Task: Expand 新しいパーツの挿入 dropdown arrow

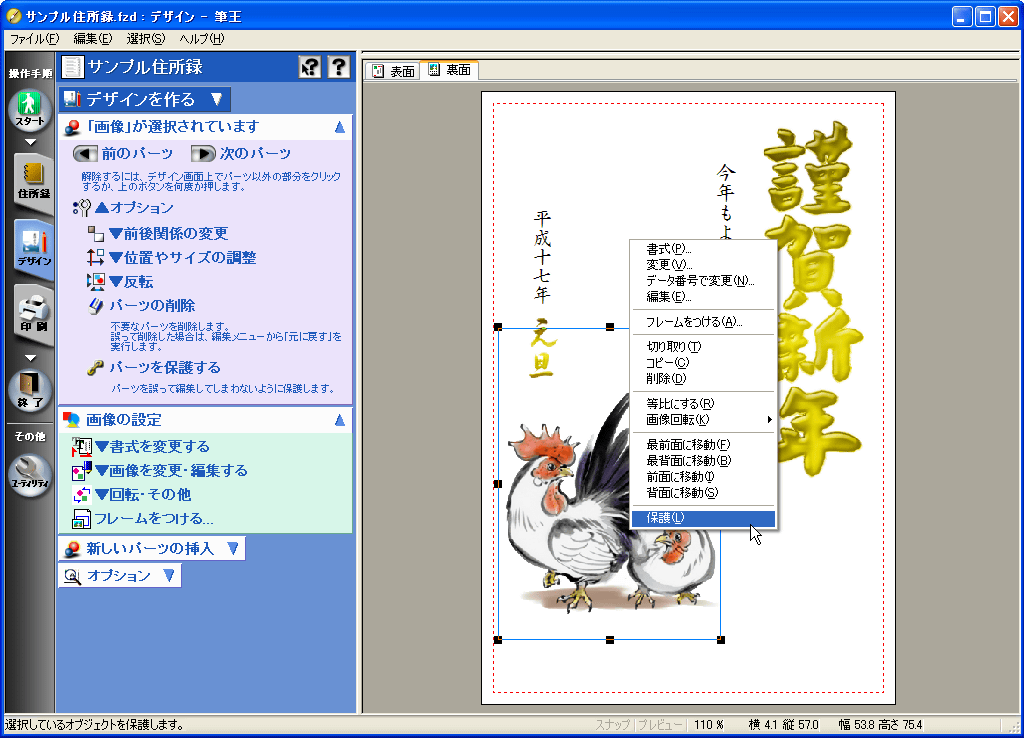Action: click(x=232, y=549)
